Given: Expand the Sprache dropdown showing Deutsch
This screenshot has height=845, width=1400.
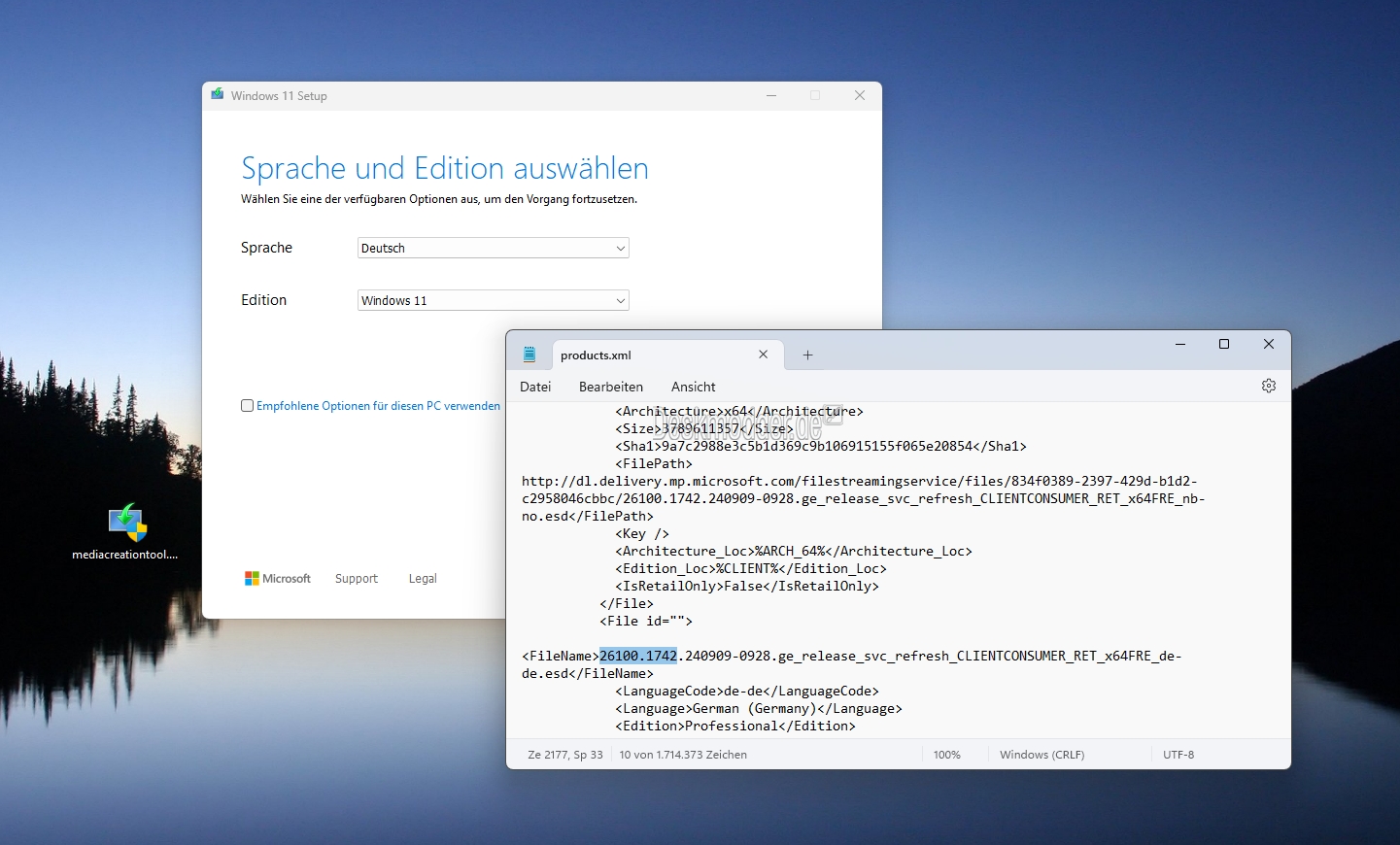Looking at the screenshot, I should (x=494, y=248).
